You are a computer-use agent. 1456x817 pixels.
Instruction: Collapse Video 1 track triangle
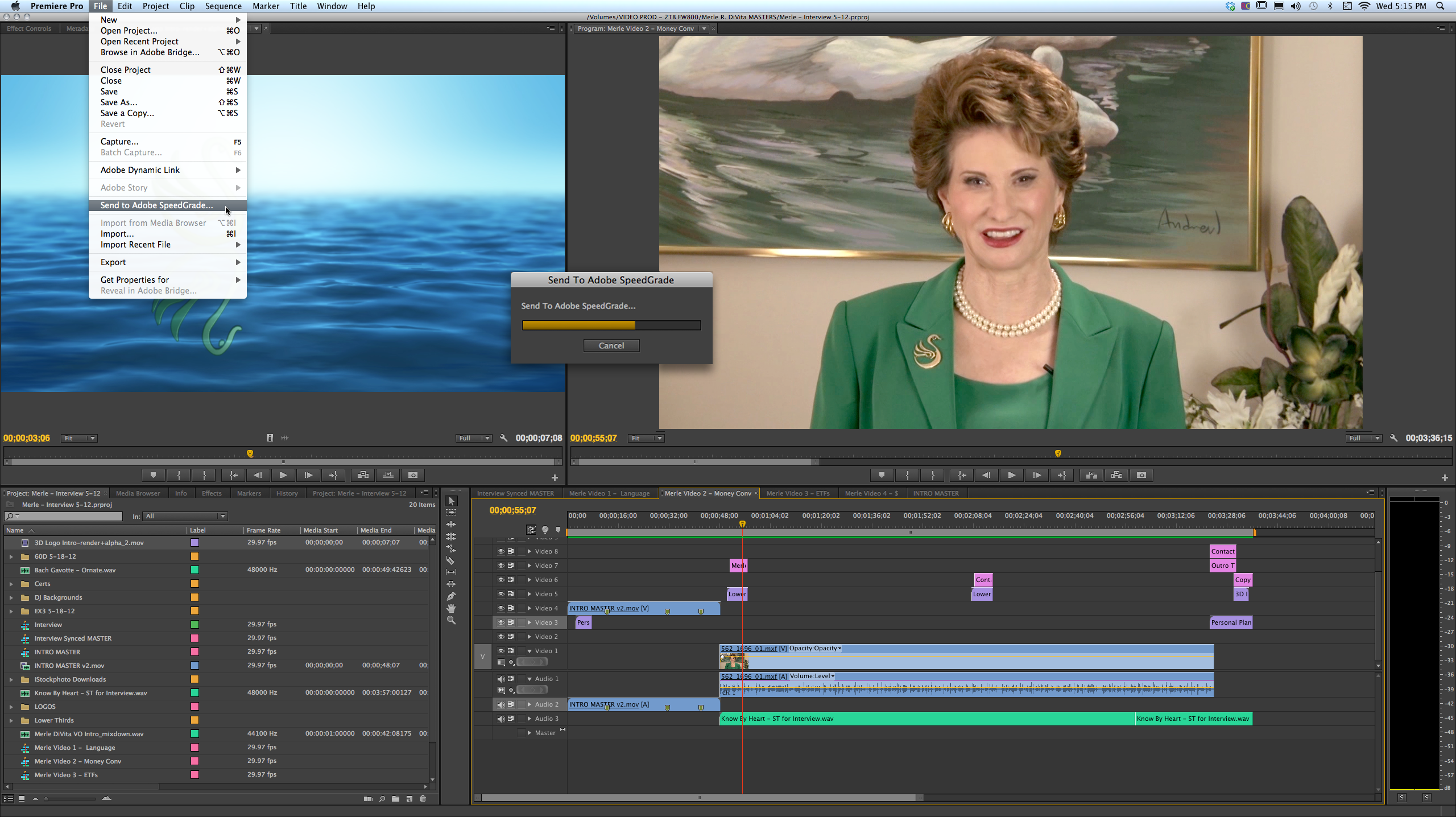click(530, 651)
